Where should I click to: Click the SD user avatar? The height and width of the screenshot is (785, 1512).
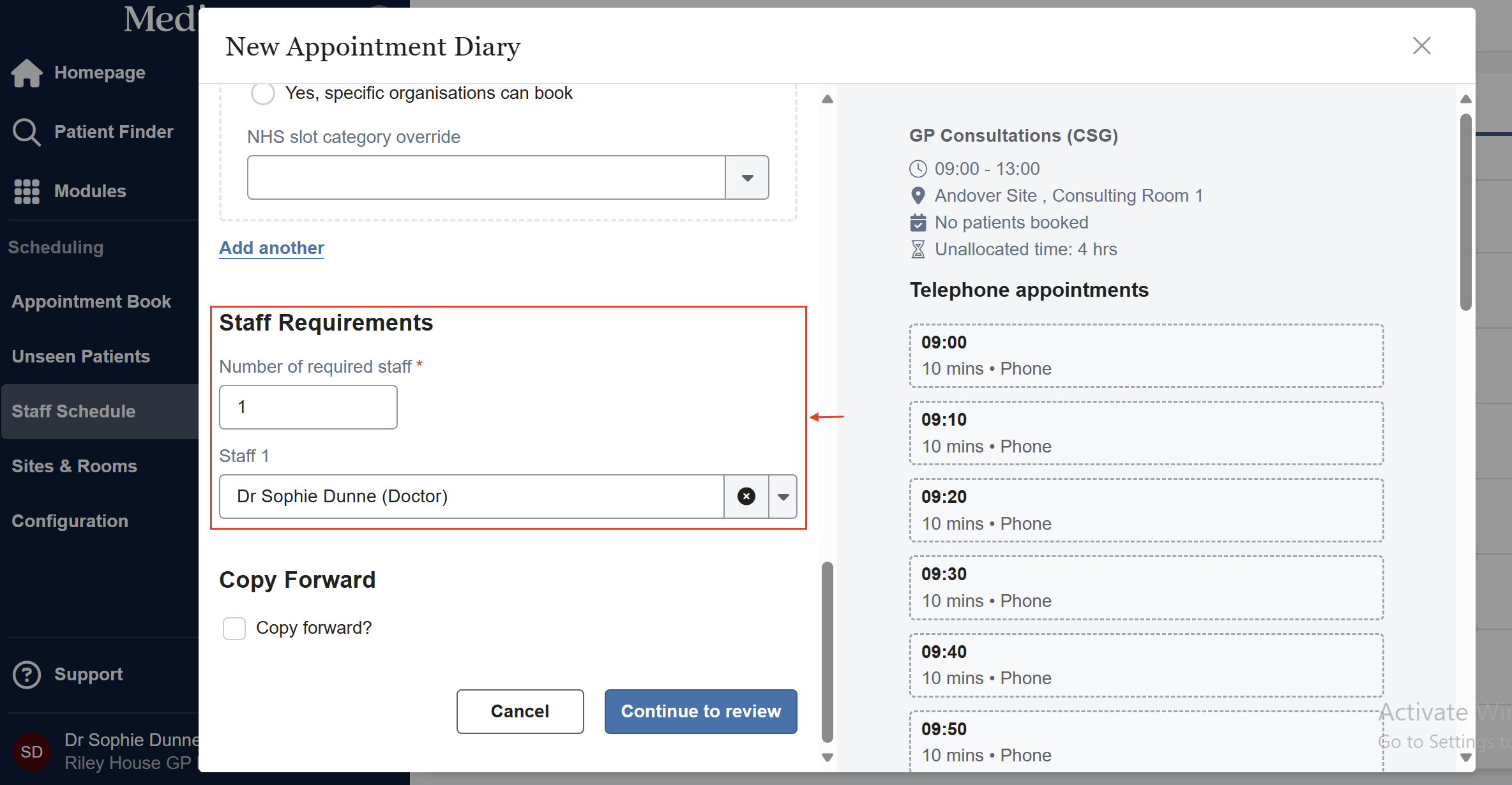pyautogui.click(x=32, y=752)
